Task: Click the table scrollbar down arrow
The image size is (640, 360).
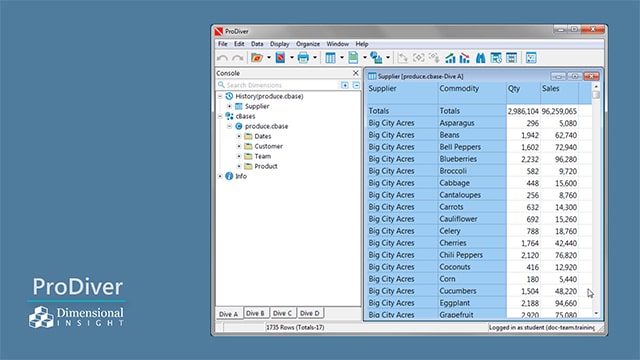Action: [596, 313]
